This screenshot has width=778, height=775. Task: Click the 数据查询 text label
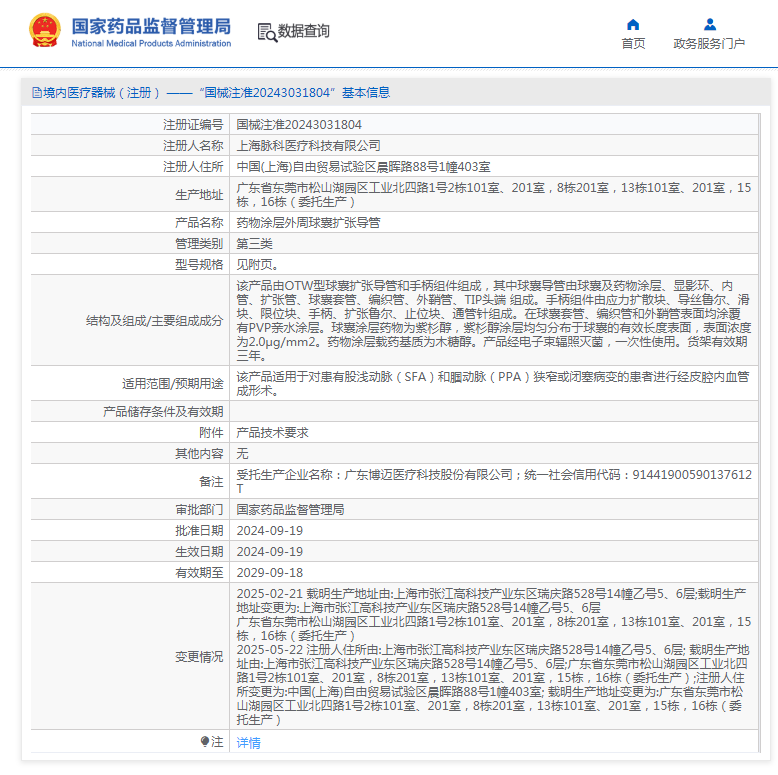click(304, 31)
